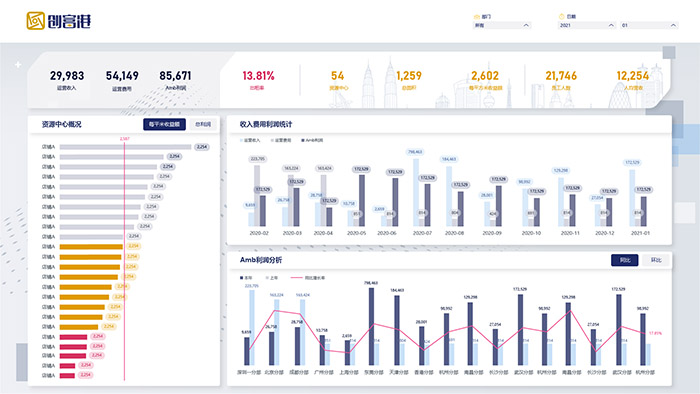The width and height of the screenshot is (700, 394).
Task: Toggle the Amb利润 legend series in the revenue chart
Action: tap(312, 140)
